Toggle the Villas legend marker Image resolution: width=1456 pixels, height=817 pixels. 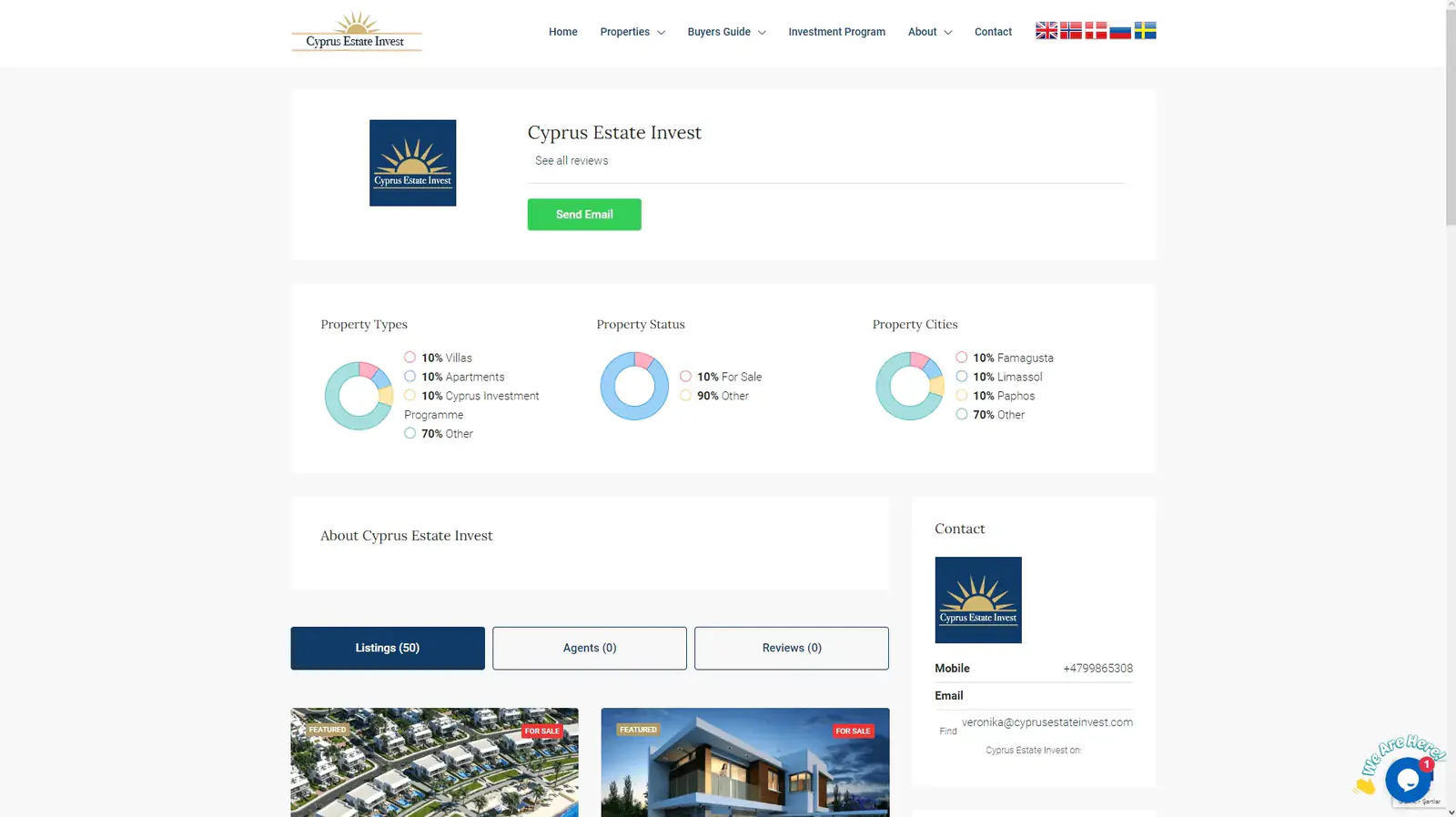(x=409, y=358)
